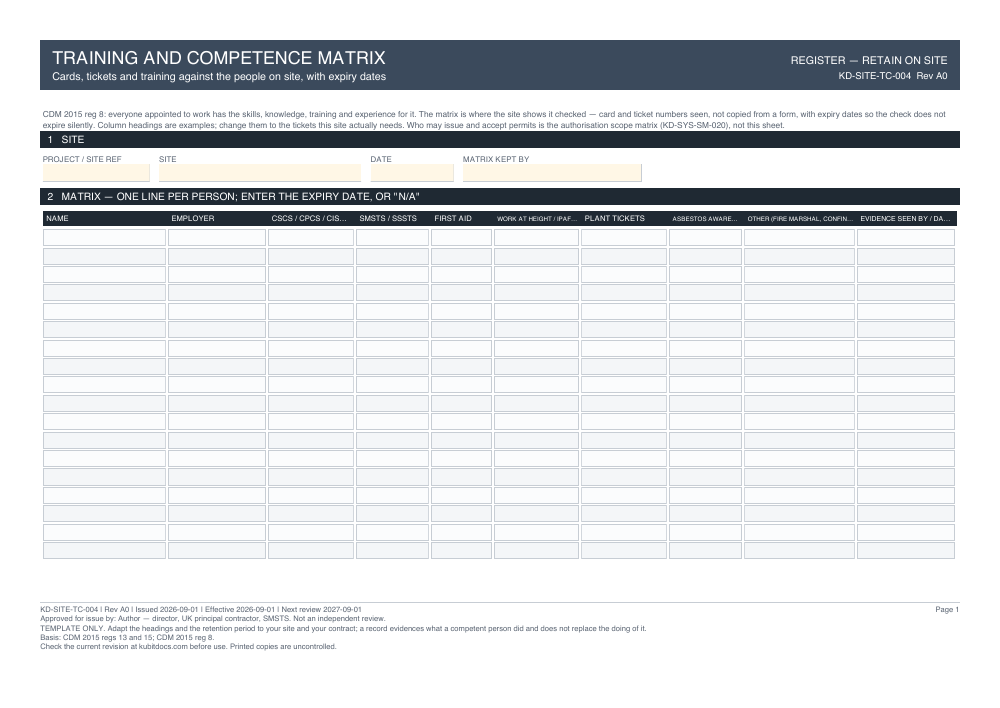Click the EMPLOYER column header
Viewport: 1000px width, 708px height.
click(193, 218)
